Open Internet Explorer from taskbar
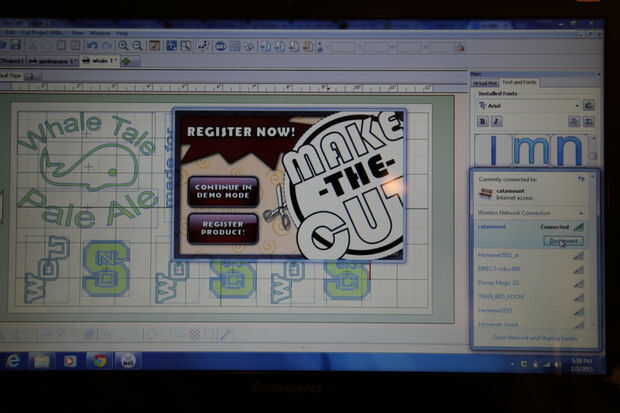620x413 pixels. click(x=13, y=361)
